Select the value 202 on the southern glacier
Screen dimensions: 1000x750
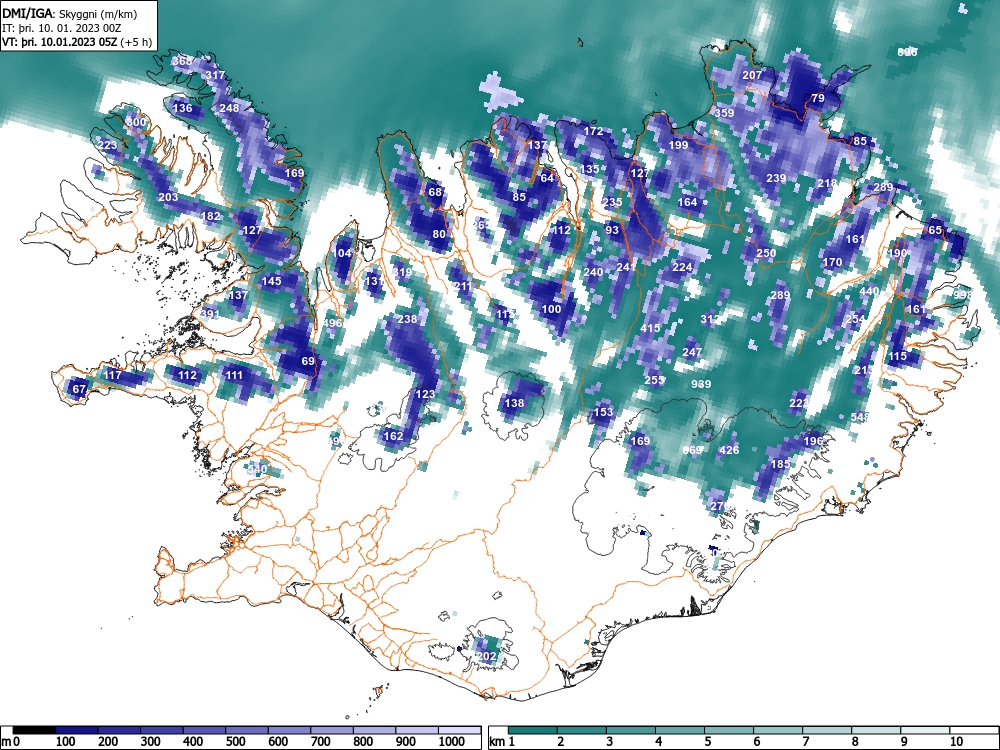[x=487, y=656]
